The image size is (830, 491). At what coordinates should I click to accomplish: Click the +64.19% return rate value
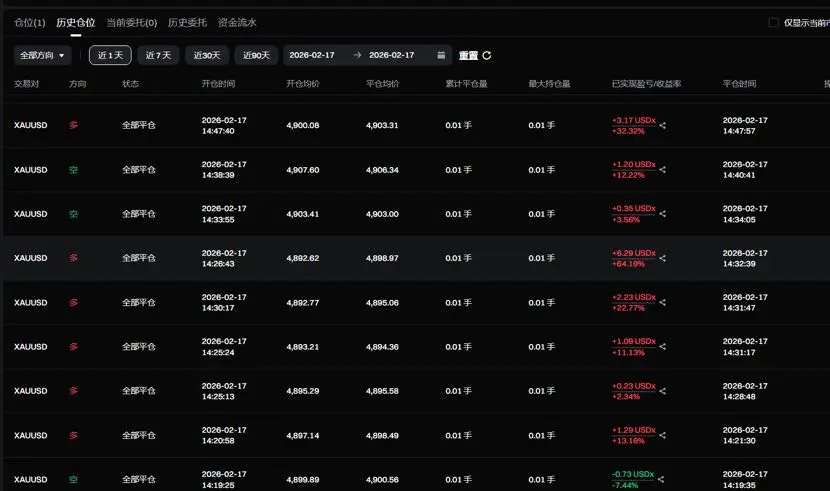point(628,263)
